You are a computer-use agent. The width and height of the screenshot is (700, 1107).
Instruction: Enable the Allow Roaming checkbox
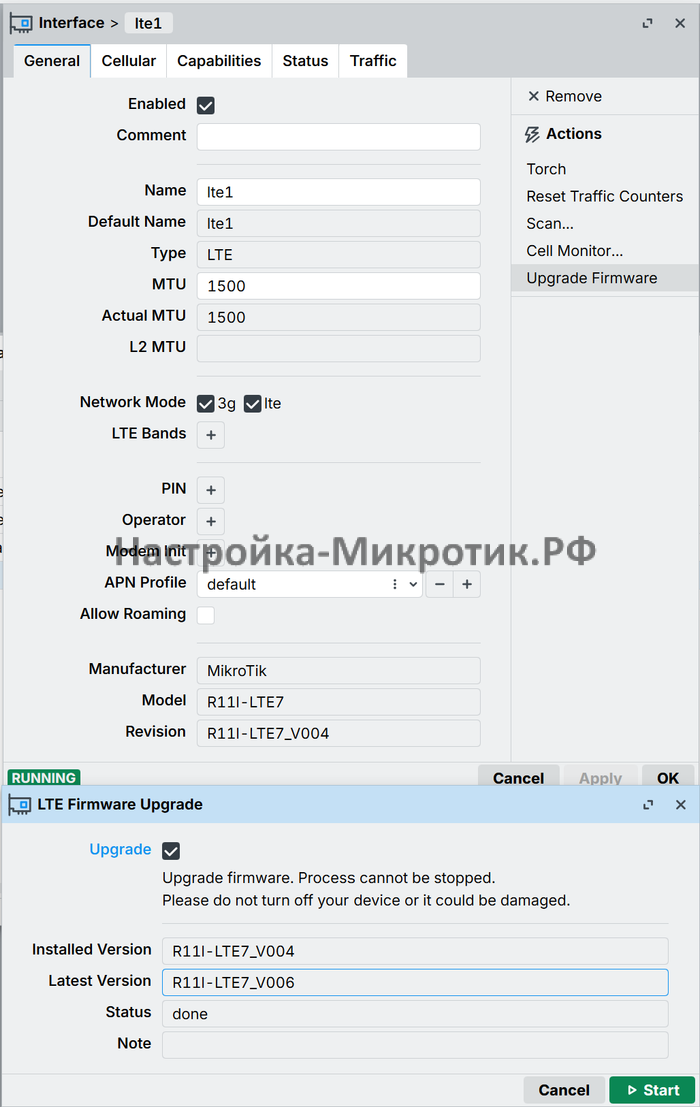click(x=206, y=615)
